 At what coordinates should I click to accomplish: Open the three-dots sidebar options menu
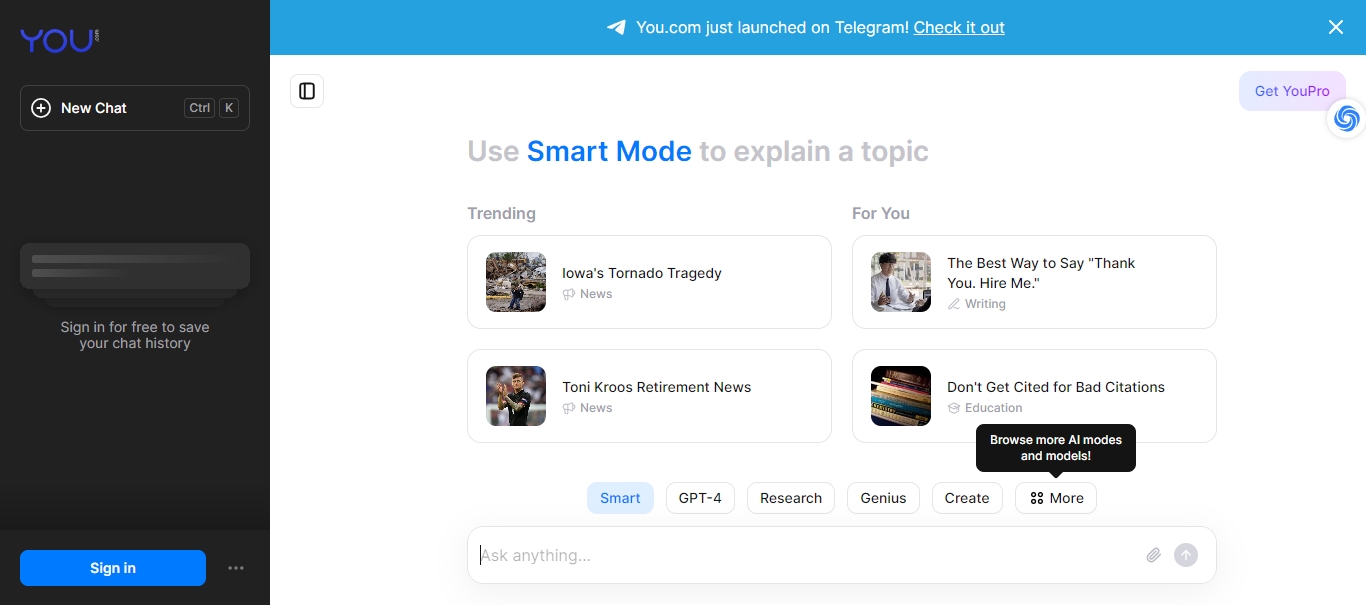click(x=236, y=568)
